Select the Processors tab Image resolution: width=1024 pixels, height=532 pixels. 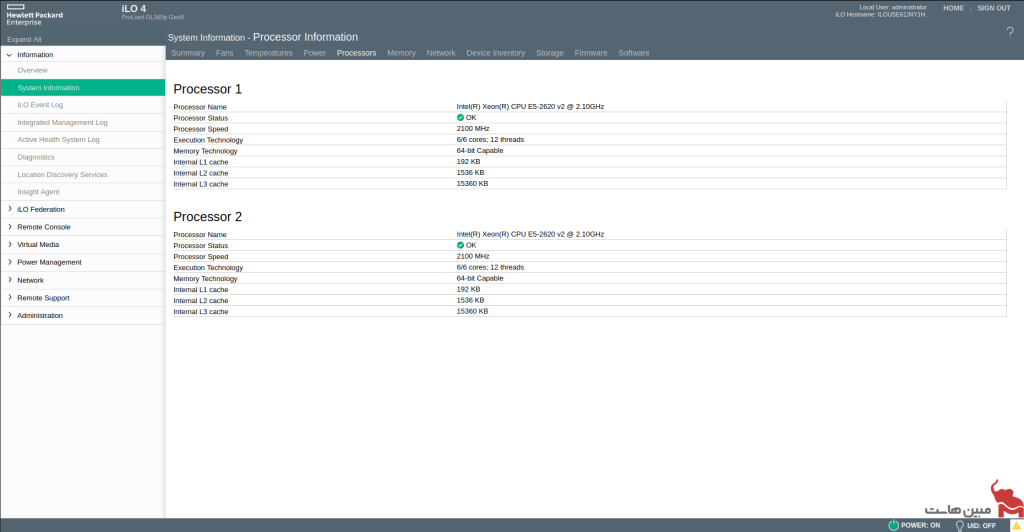click(x=357, y=53)
